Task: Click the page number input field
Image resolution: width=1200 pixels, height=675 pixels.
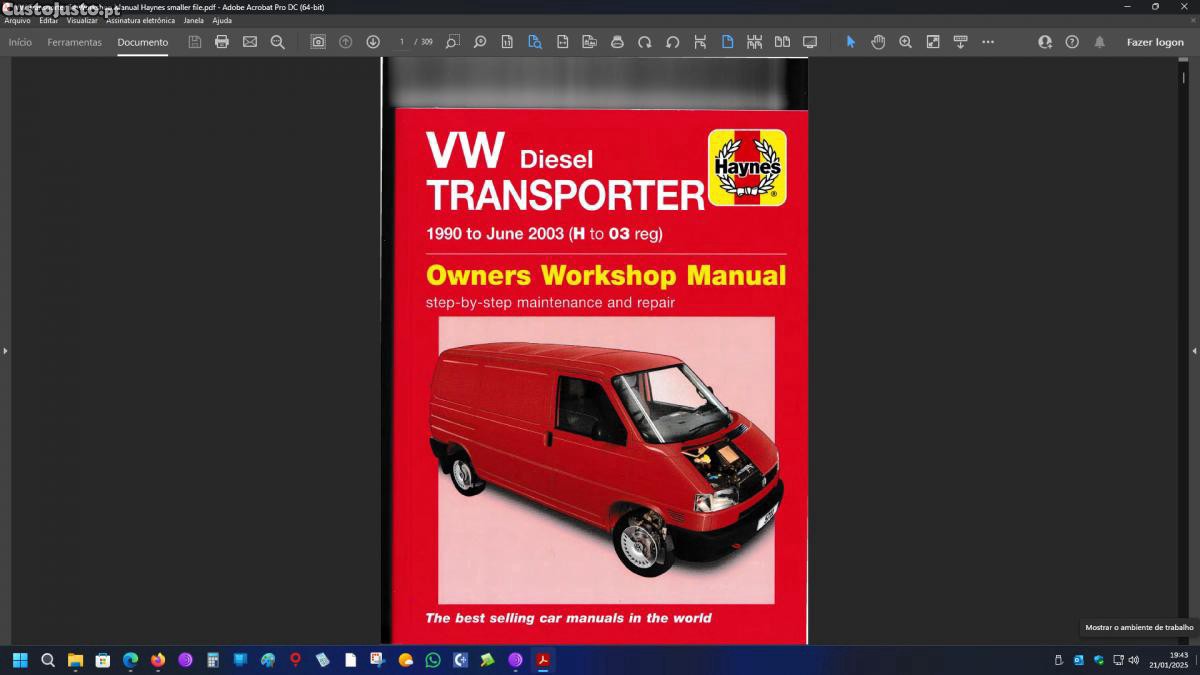Action: point(402,42)
